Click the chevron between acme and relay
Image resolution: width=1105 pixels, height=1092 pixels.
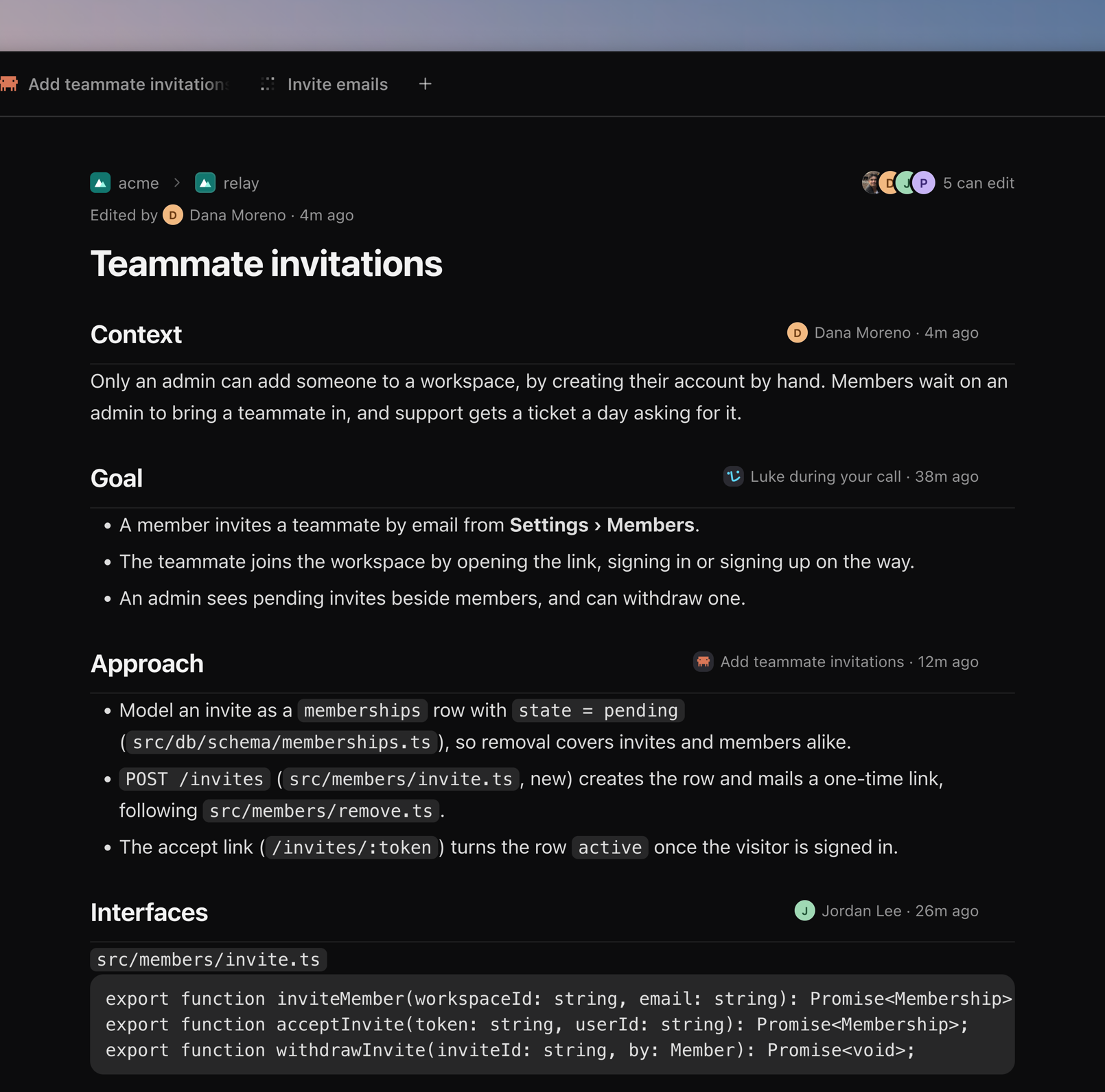pos(177,183)
